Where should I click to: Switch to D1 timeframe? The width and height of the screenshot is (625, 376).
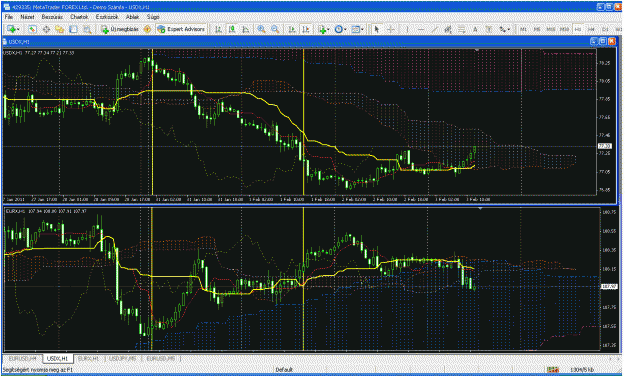click(605, 29)
